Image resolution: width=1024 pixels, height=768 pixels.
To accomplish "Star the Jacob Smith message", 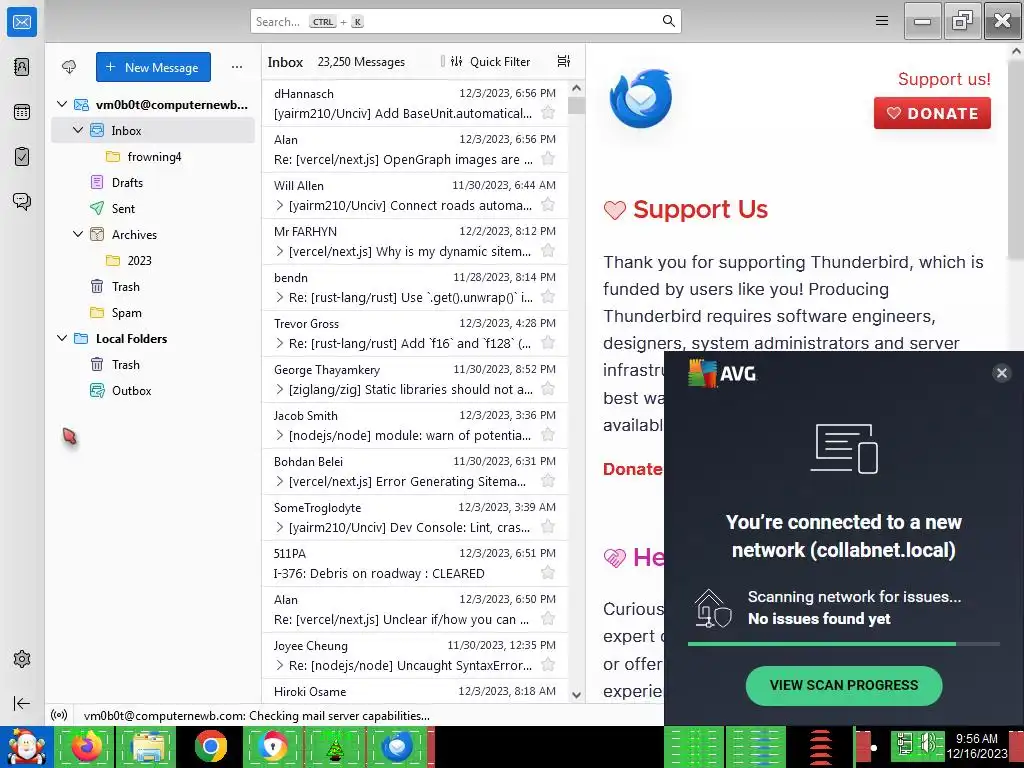I will coord(549,435).
